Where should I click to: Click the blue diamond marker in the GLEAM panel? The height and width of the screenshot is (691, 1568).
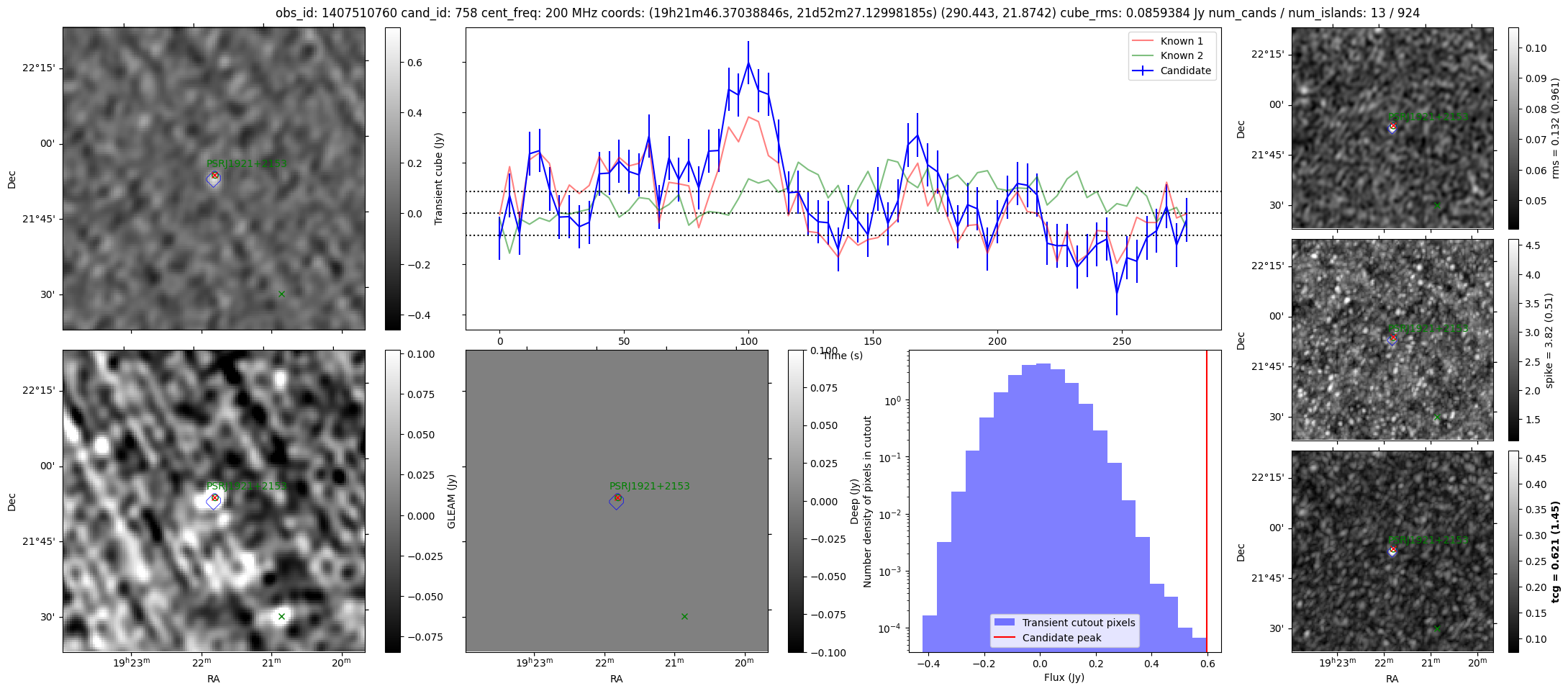(x=617, y=502)
